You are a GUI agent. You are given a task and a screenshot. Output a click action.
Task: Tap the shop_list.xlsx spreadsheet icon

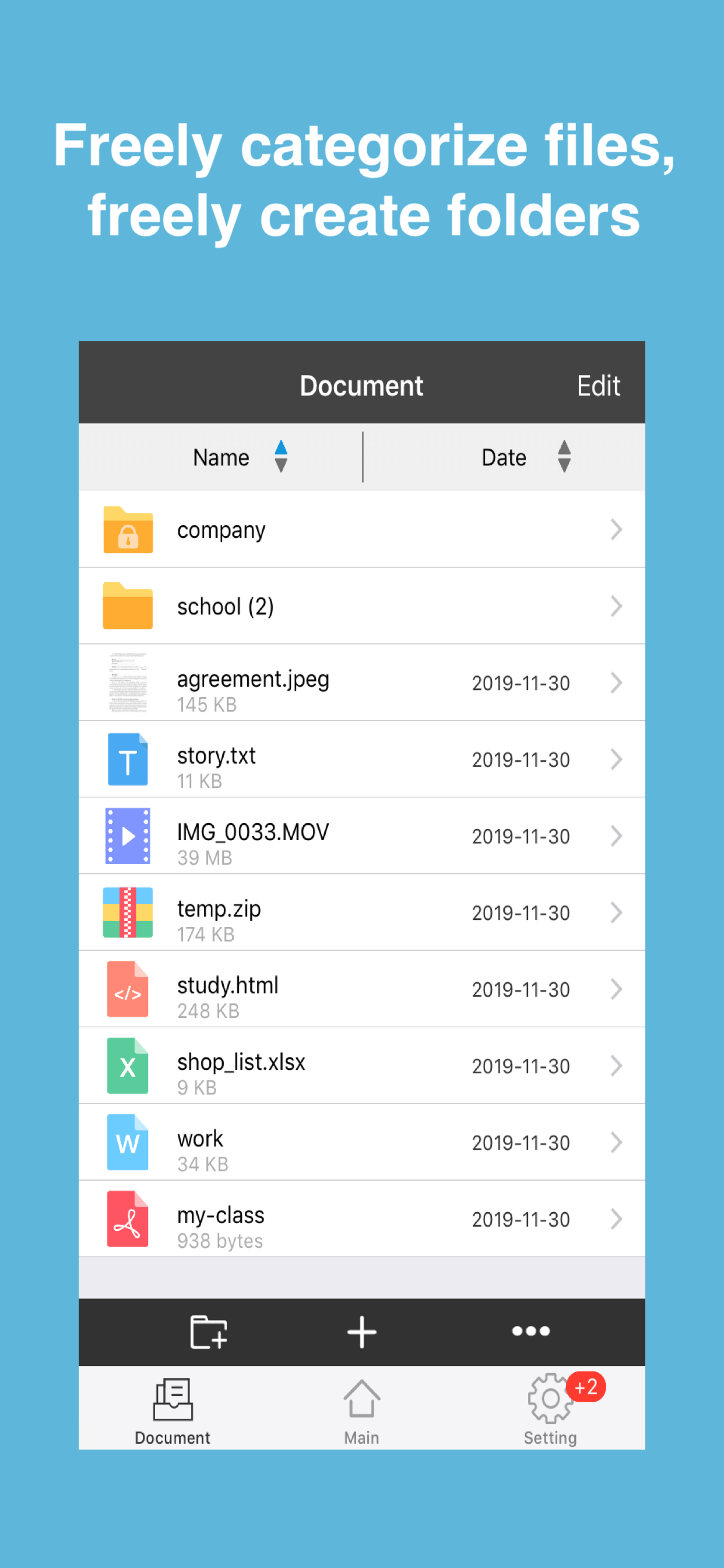tap(128, 1066)
